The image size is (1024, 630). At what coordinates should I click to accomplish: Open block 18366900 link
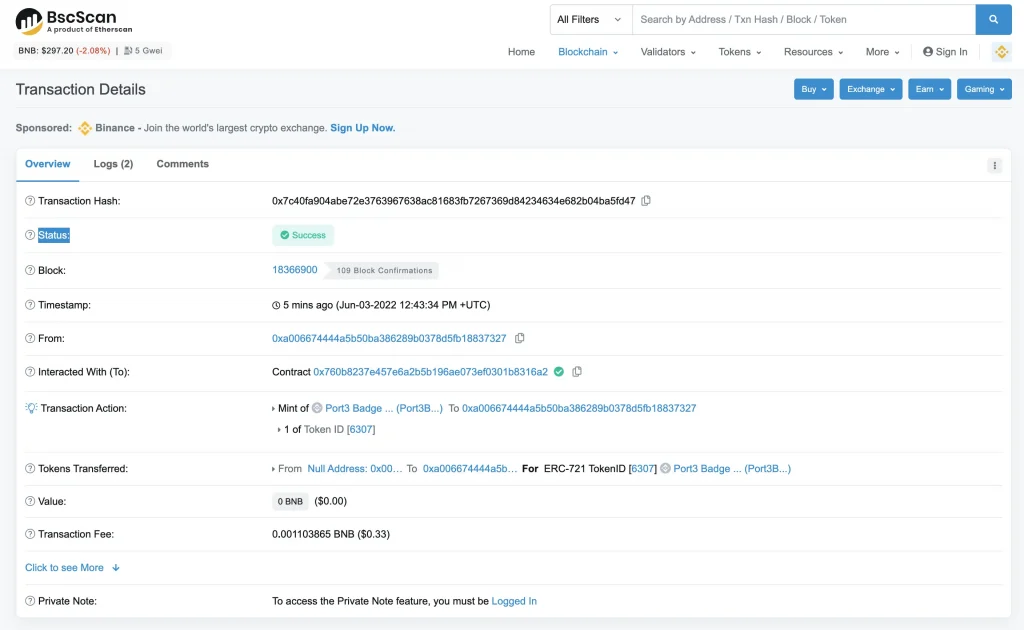pyautogui.click(x=295, y=270)
